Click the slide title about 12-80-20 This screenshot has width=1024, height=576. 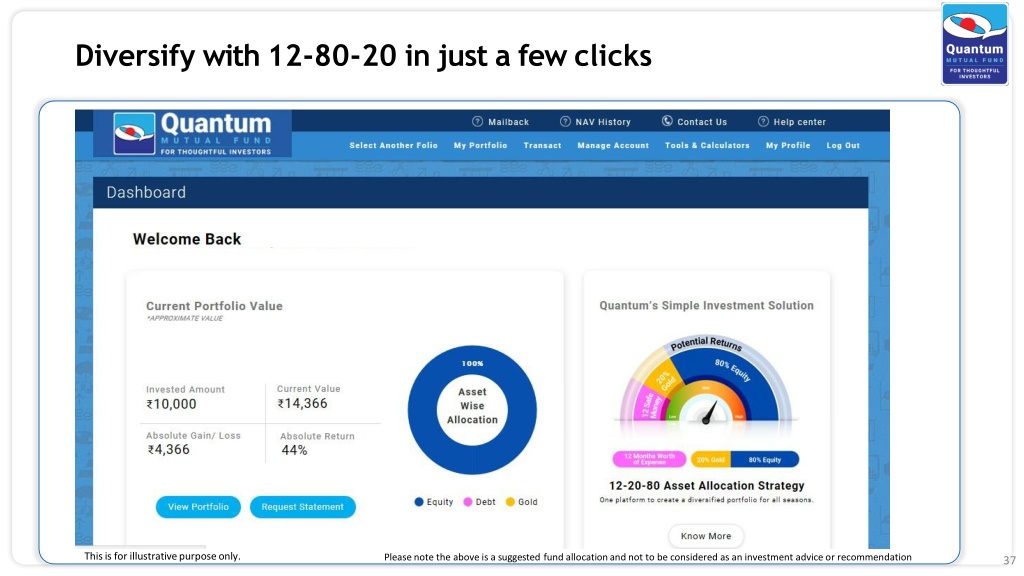tap(363, 56)
